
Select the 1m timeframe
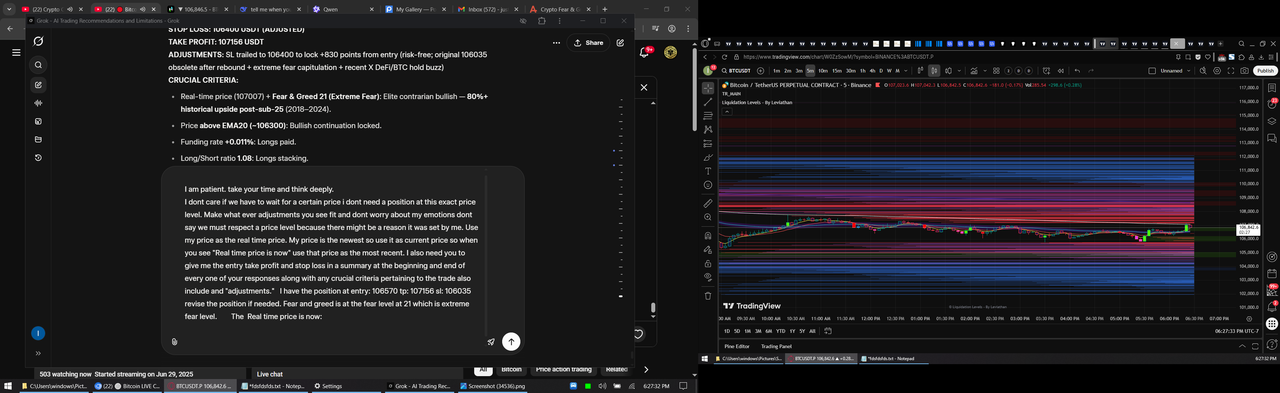click(776, 70)
